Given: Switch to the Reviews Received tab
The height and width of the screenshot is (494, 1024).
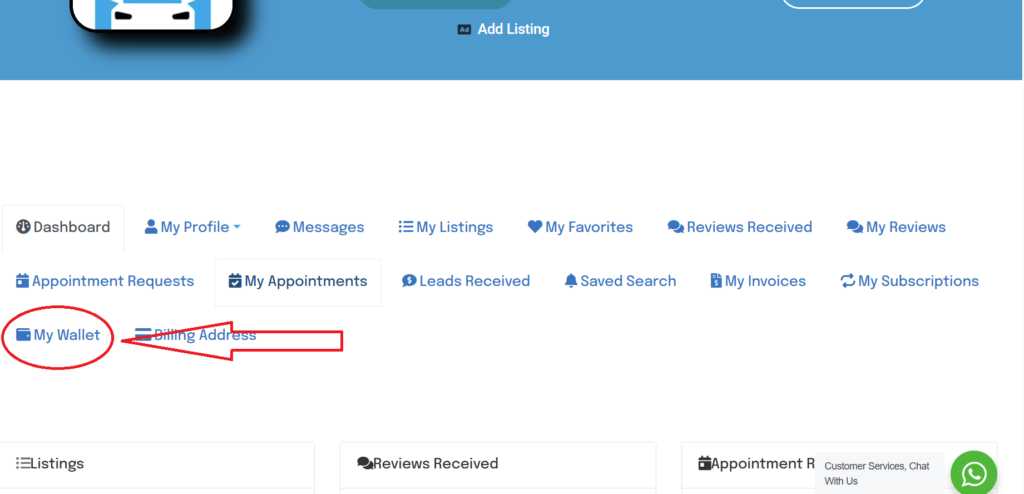Looking at the screenshot, I should coord(740,227).
